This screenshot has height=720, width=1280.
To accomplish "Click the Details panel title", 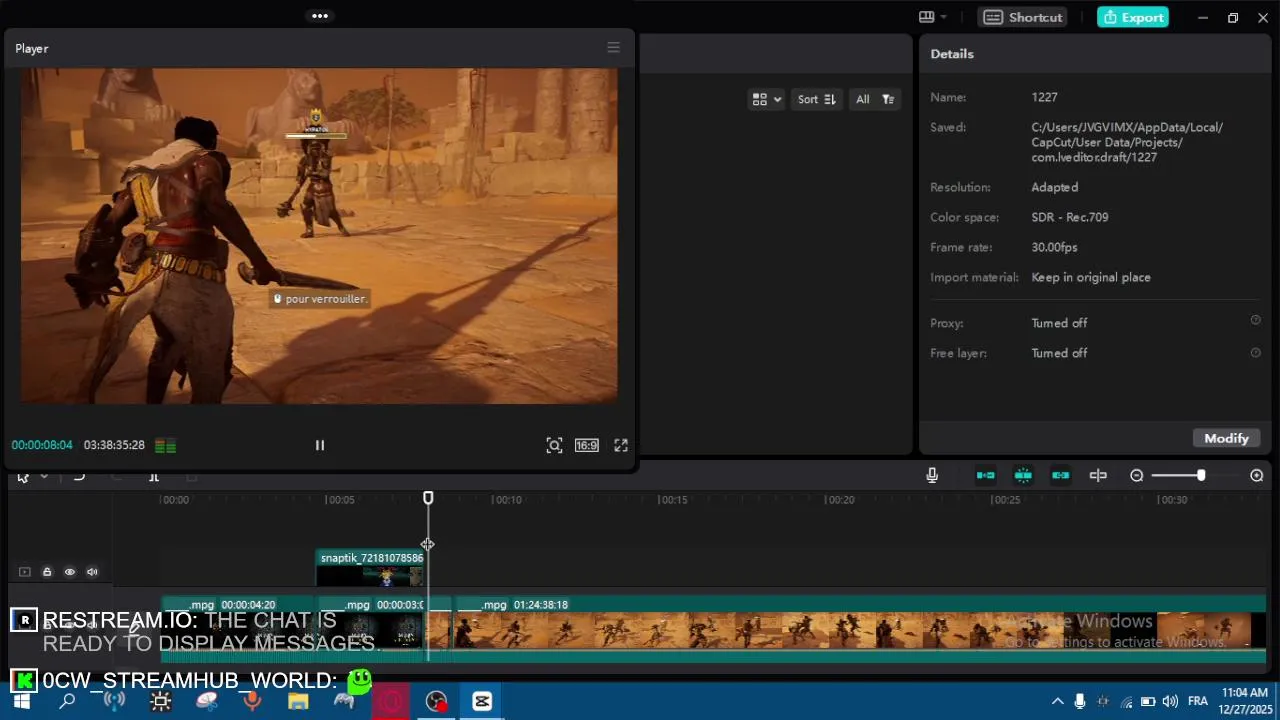I will tap(952, 54).
